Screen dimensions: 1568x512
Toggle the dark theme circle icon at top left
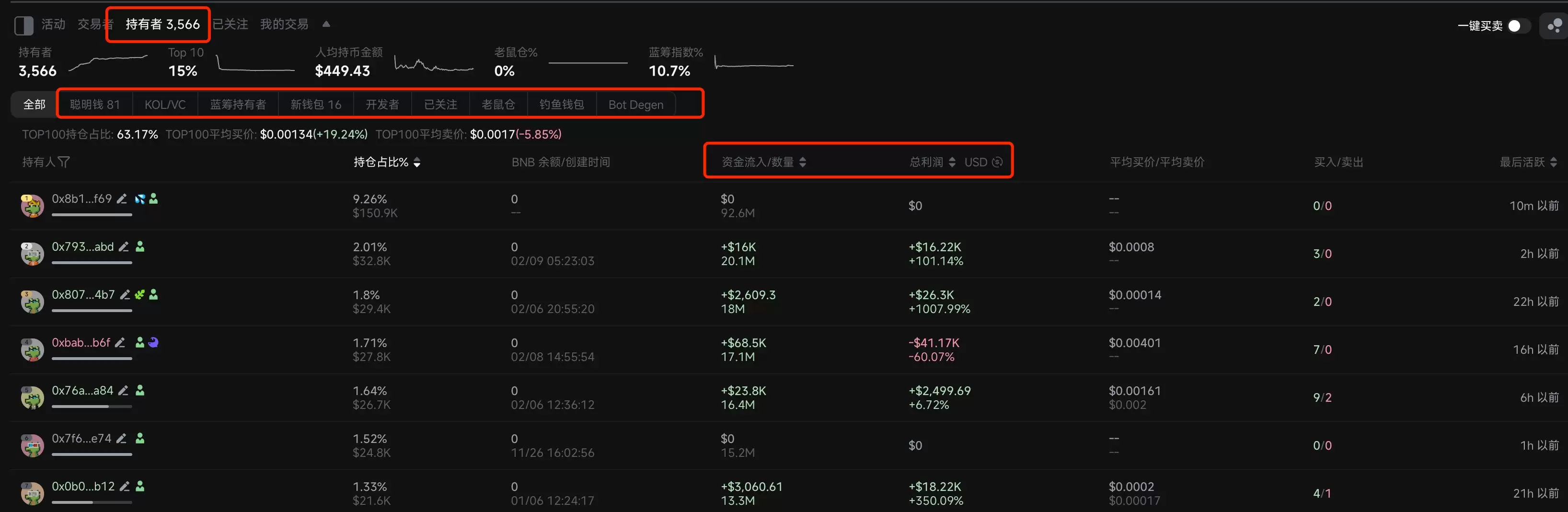tap(23, 25)
